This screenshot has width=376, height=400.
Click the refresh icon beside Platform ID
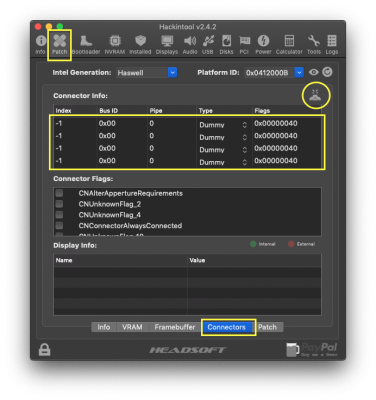click(327, 72)
